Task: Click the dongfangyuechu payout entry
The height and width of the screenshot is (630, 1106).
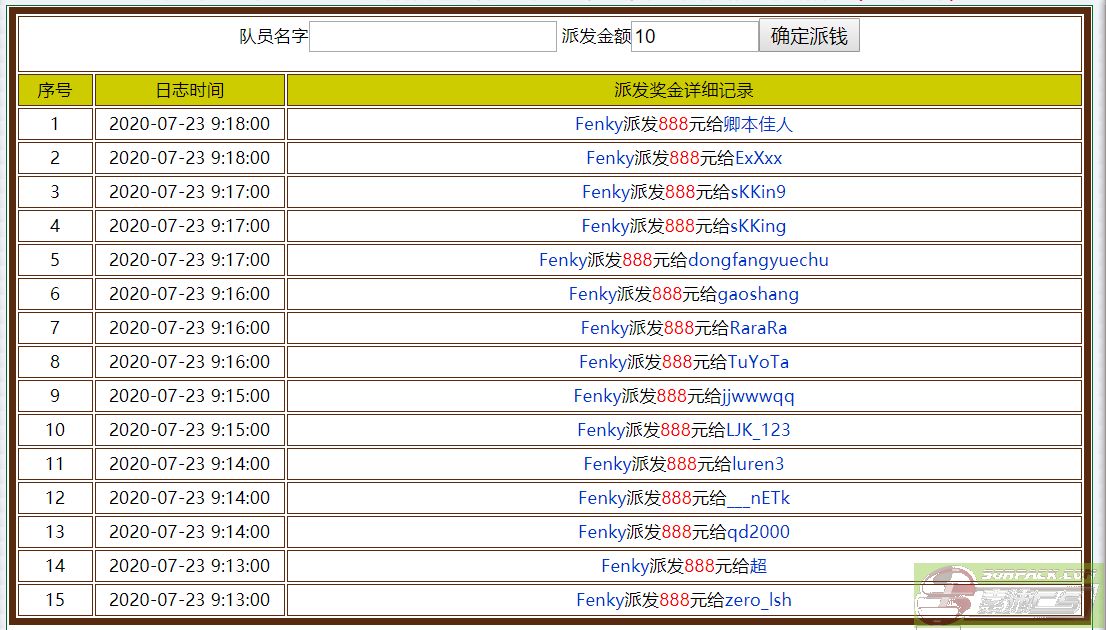Action: click(684, 260)
